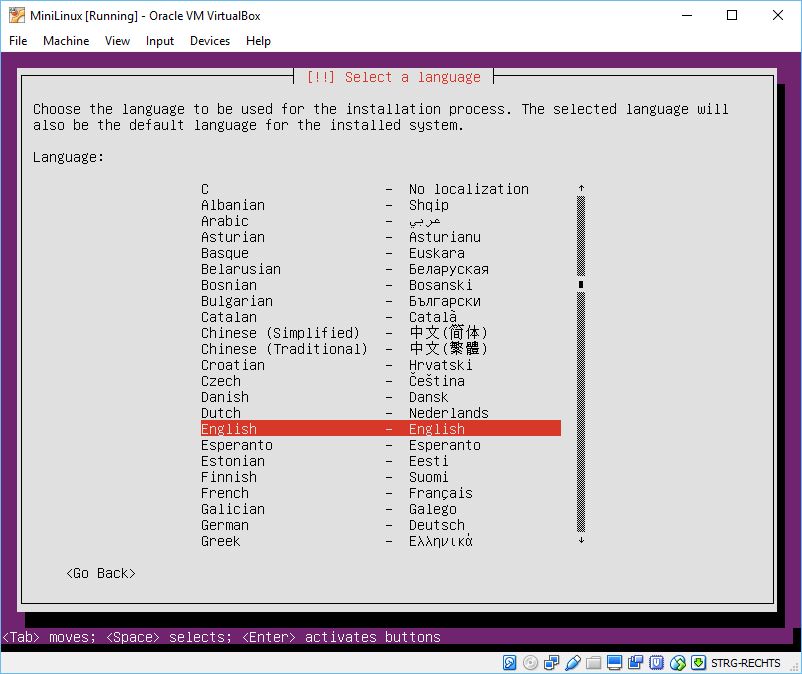
Task: Open the Machine menu
Action: 66,41
